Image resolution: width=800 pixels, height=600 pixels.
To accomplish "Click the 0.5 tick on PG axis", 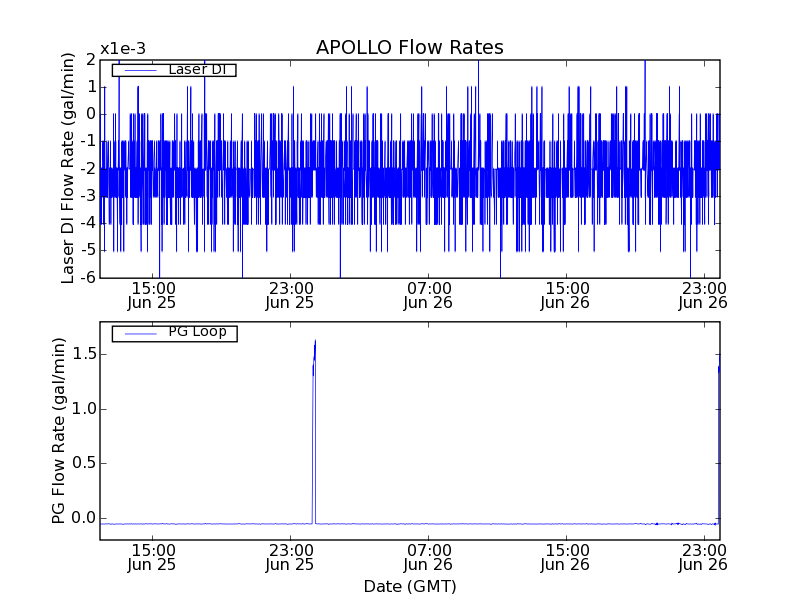I will 84,463.
